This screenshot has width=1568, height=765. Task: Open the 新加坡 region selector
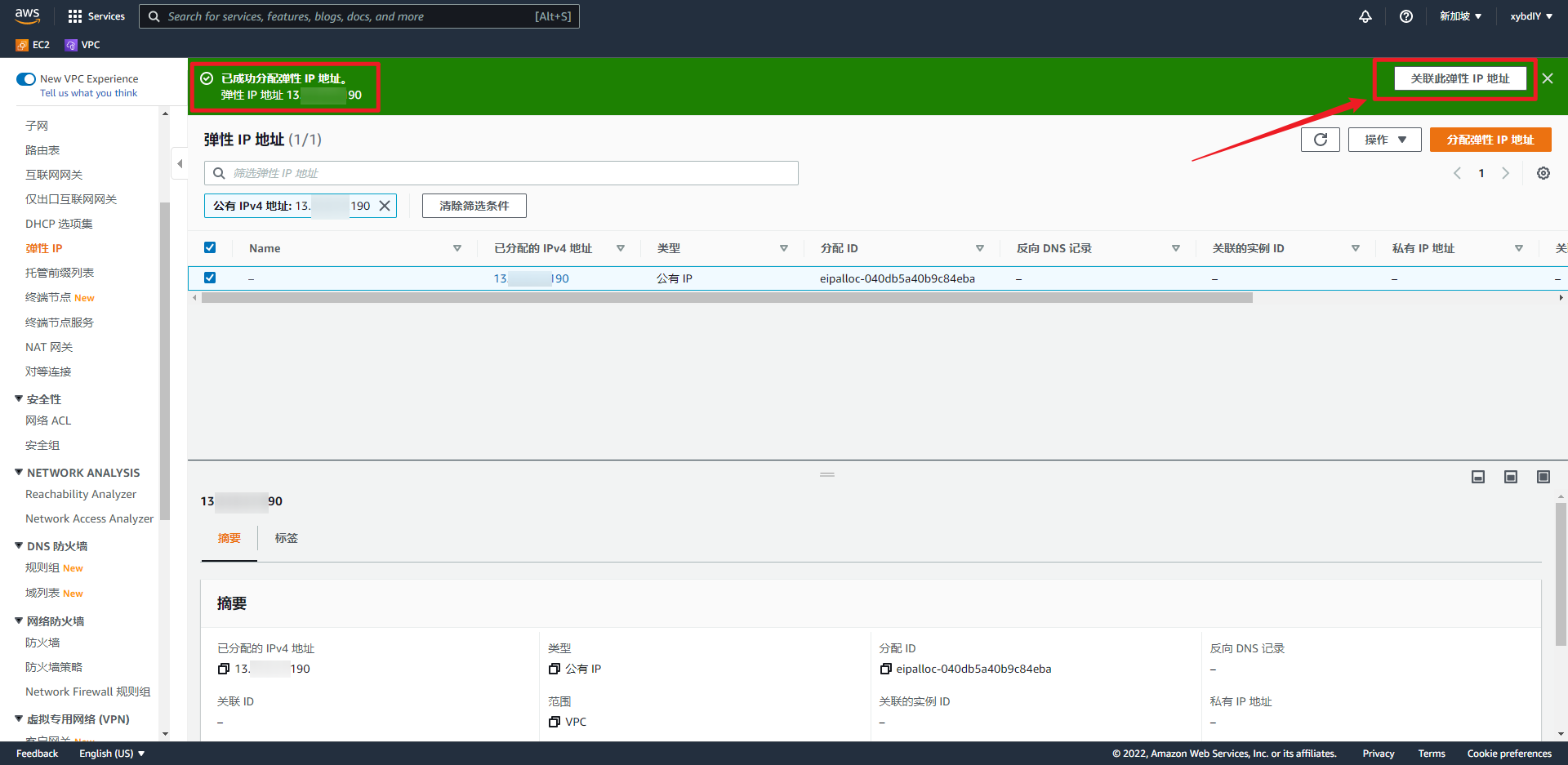(x=1460, y=16)
